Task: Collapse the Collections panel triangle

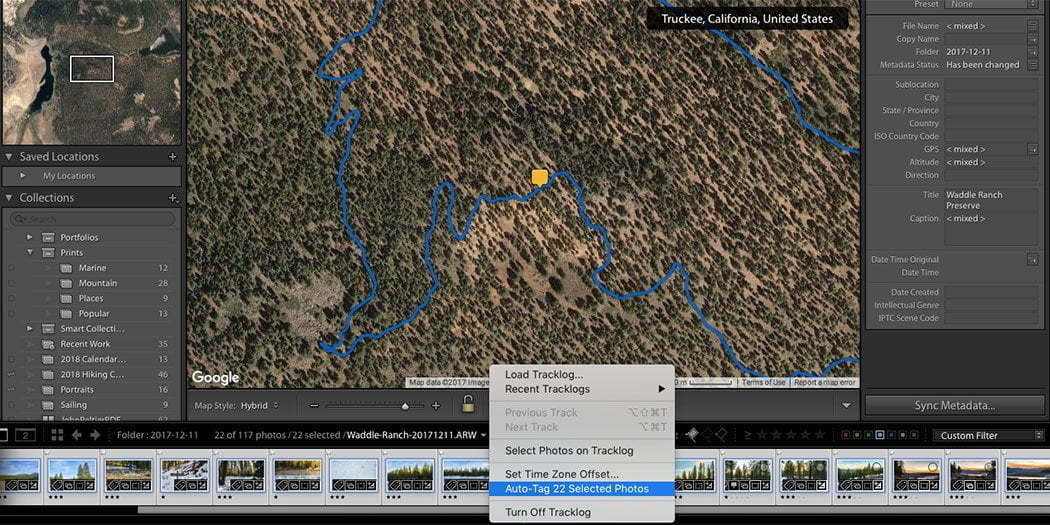Action: point(9,198)
